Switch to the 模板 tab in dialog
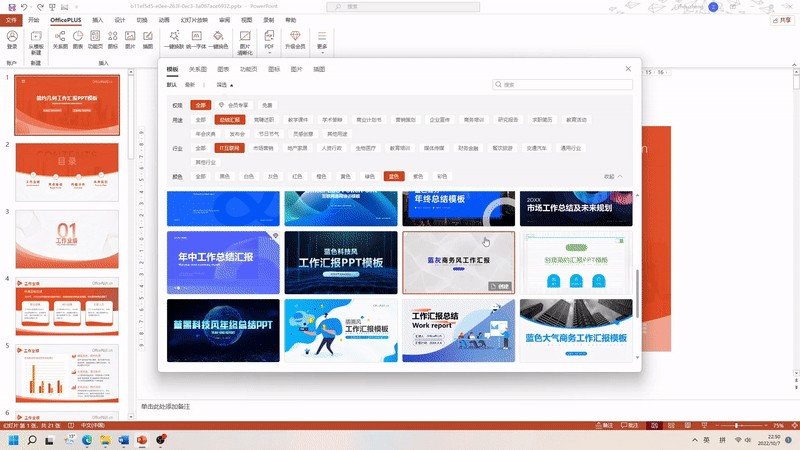This screenshot has width=800, height=450. [172, 69]
